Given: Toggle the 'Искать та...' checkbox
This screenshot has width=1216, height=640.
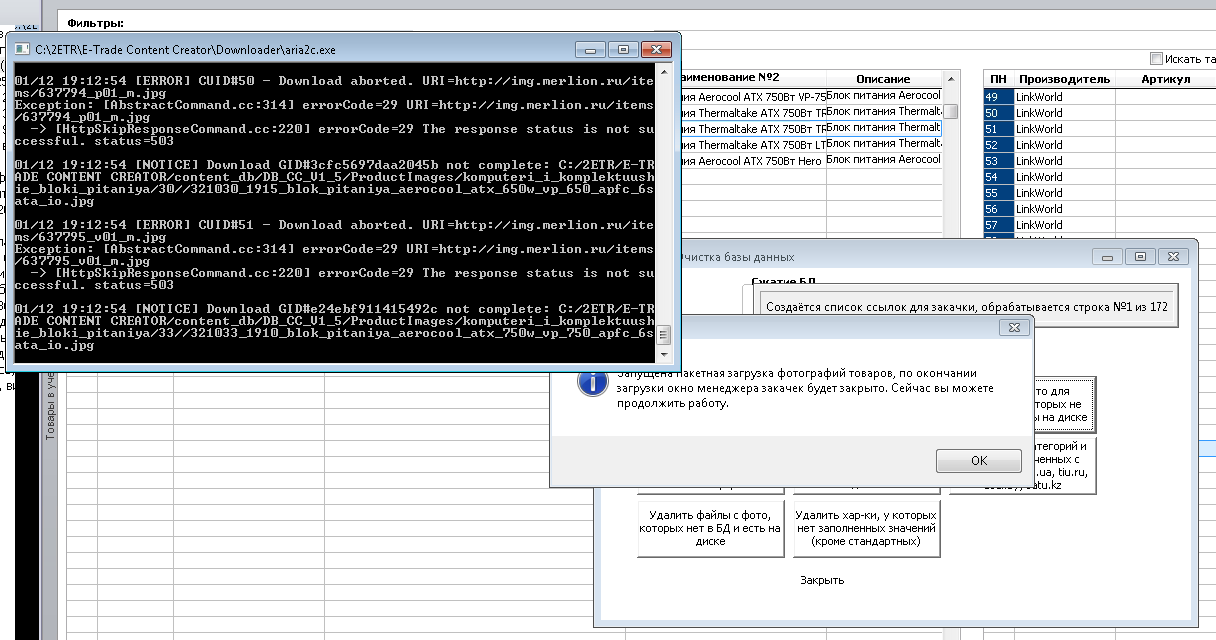Looking at the screenshot, I should click(x=1157, y=59).
